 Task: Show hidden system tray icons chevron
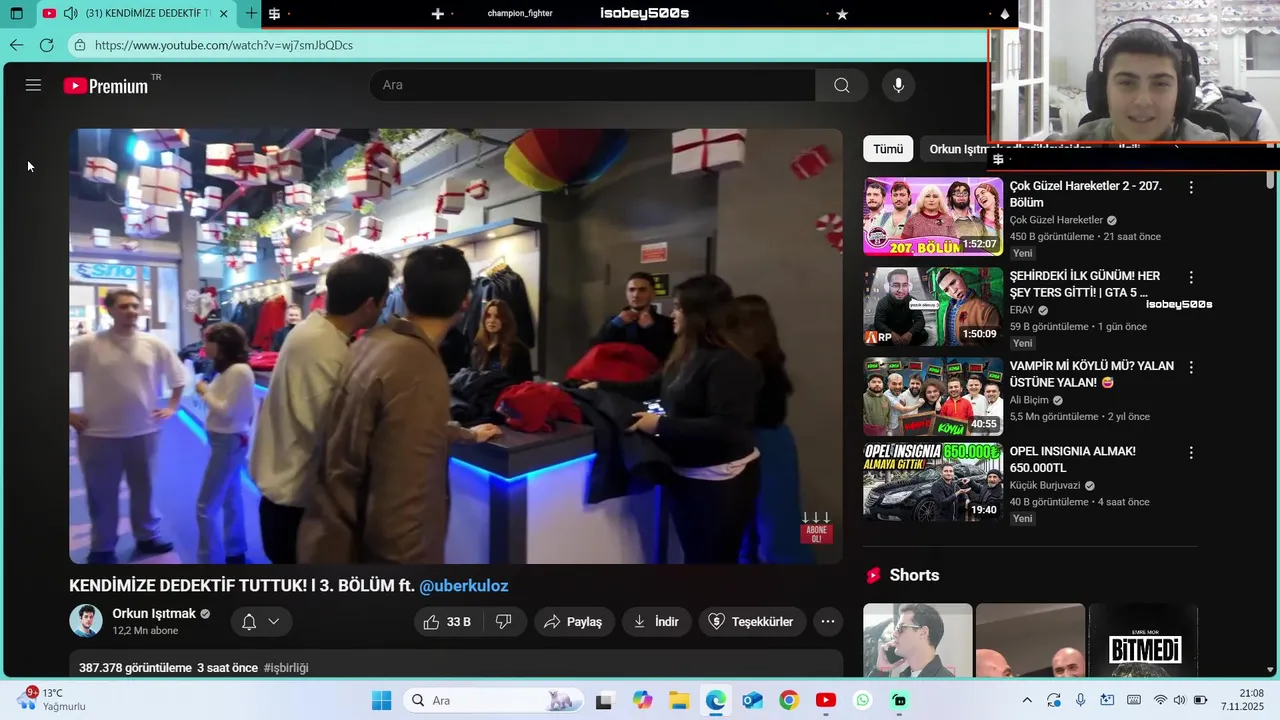click(x=1027, y=700)
